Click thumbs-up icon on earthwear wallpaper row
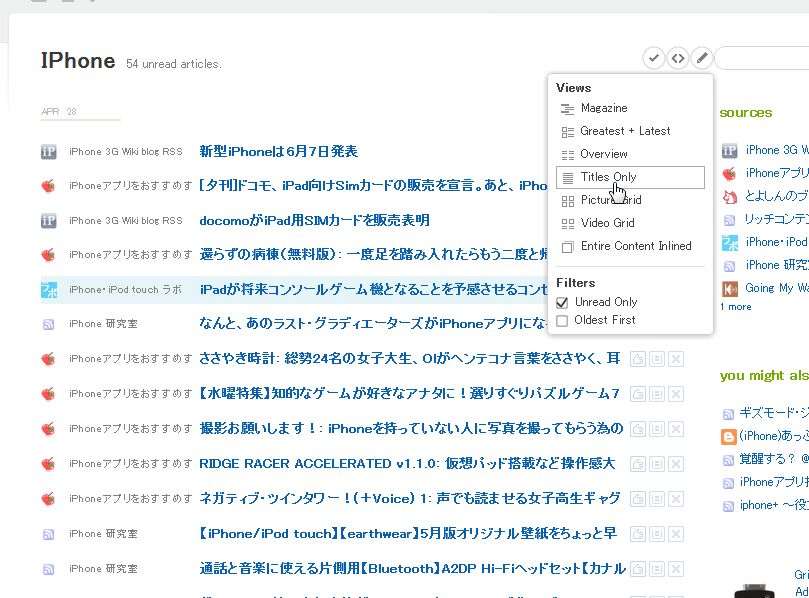 coord(638,535)
